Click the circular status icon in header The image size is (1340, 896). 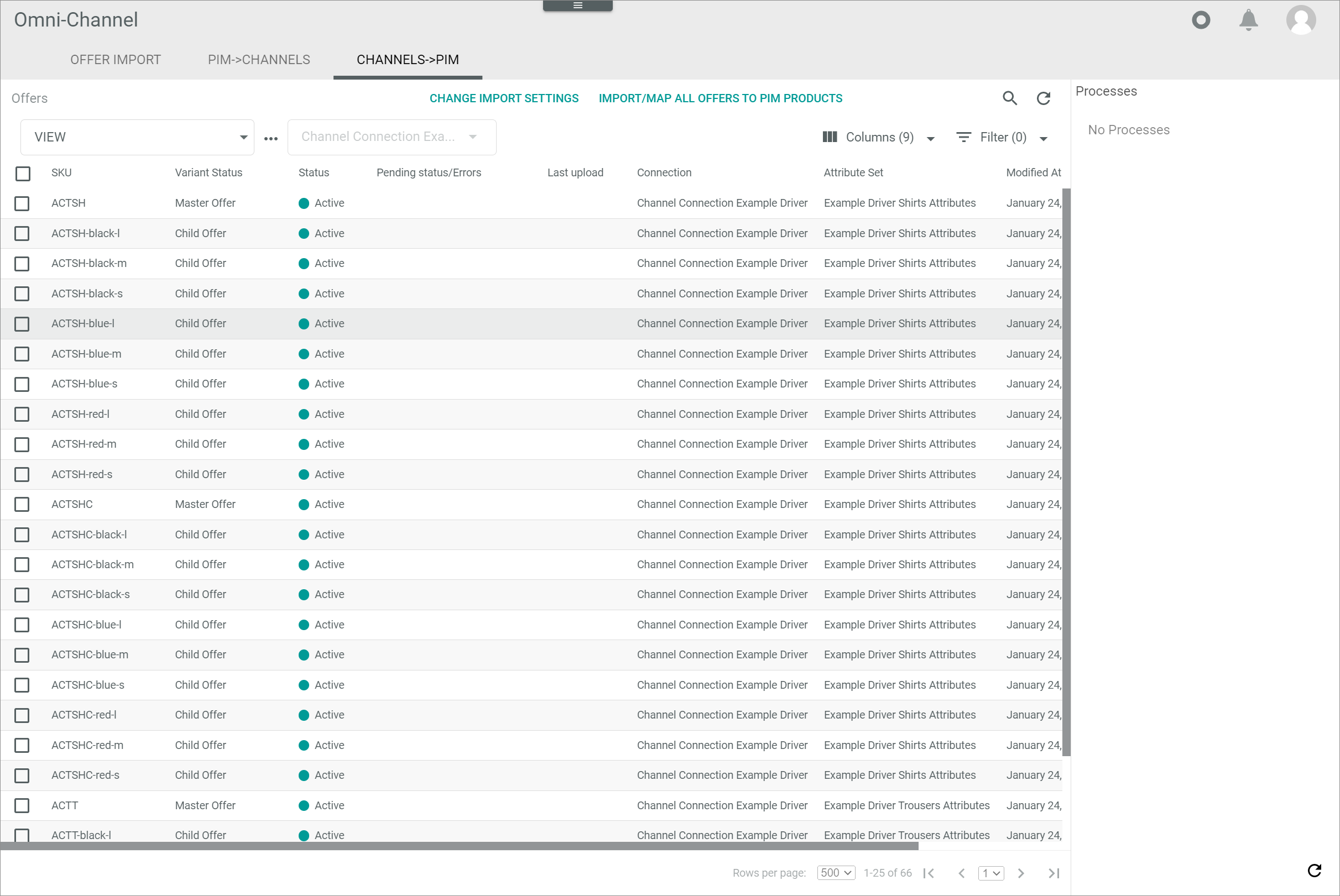(x=1201, y=20)
